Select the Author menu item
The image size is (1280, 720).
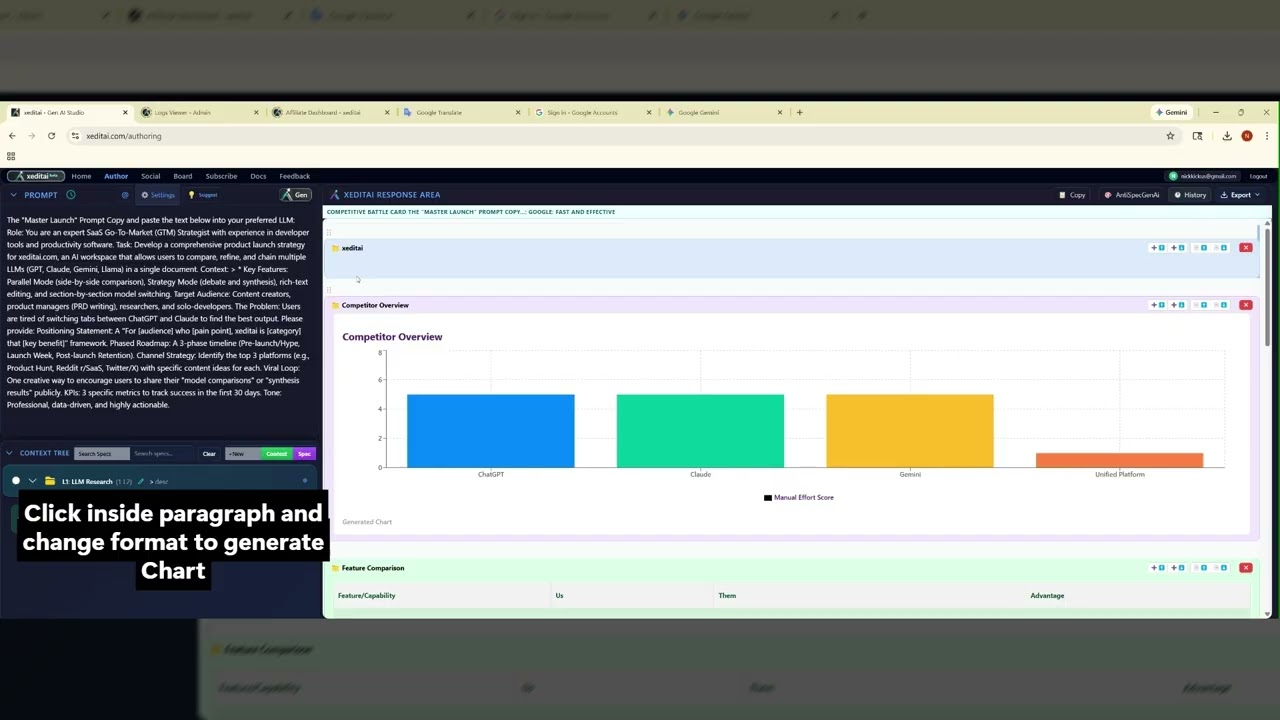116,176
